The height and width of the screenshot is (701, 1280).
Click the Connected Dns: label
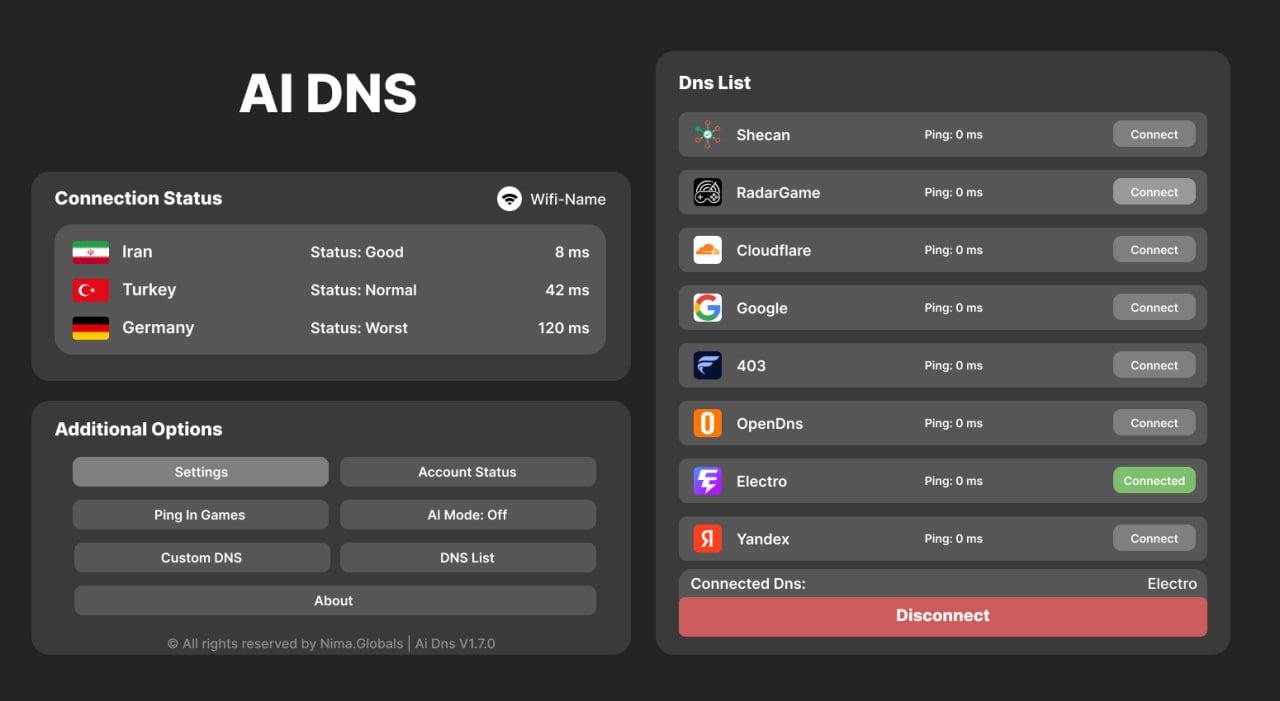[748, 584]
